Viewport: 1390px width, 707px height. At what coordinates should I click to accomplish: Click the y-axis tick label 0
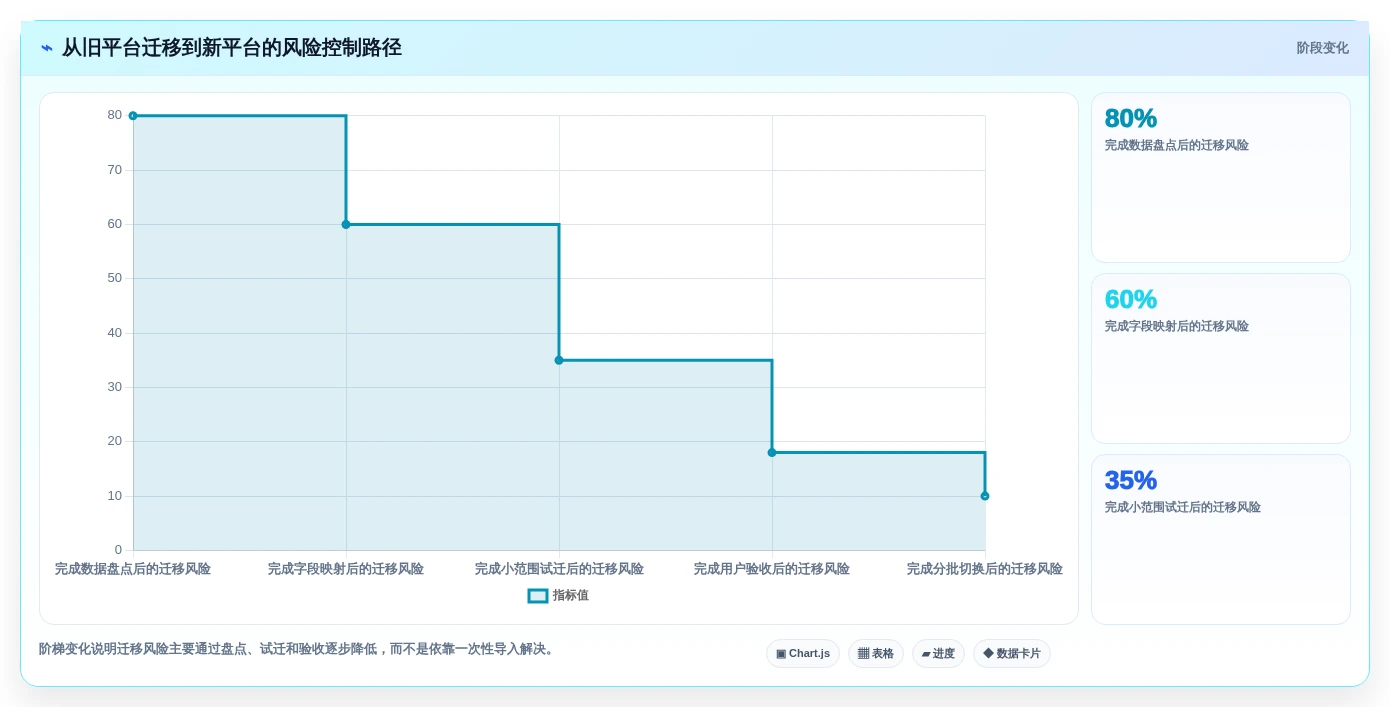pos(118,550)
